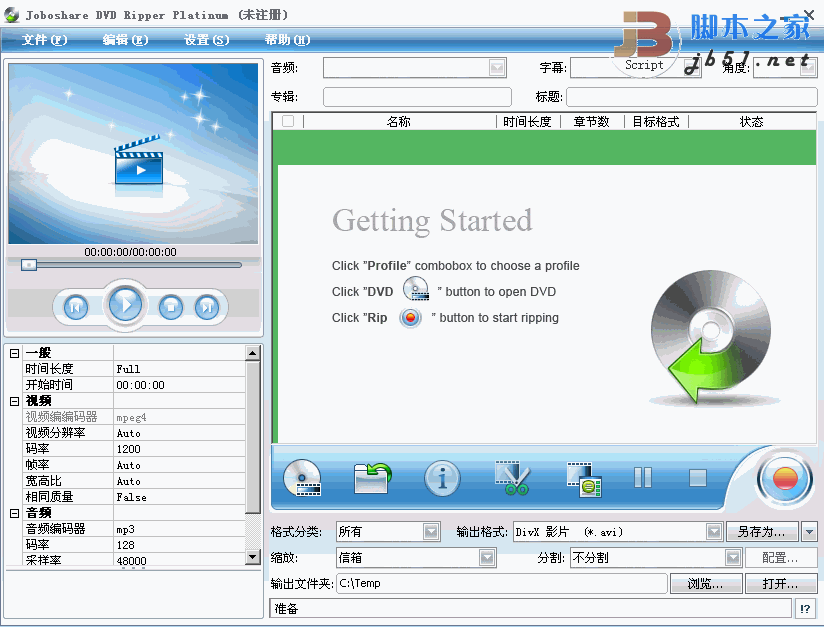824x627 pixels.
Task: Click the 开始时间 value 00:00:00
Action: pos(180,385)
